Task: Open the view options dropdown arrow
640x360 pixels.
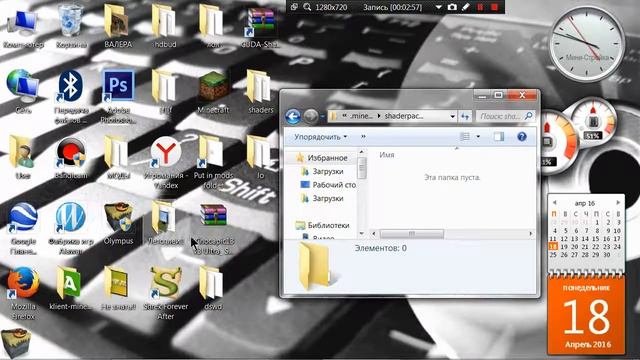Action: 478,137
